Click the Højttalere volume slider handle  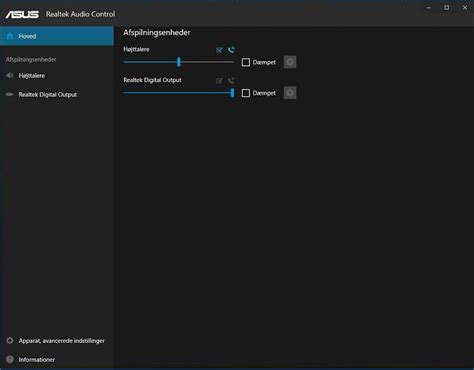(179, 62)
